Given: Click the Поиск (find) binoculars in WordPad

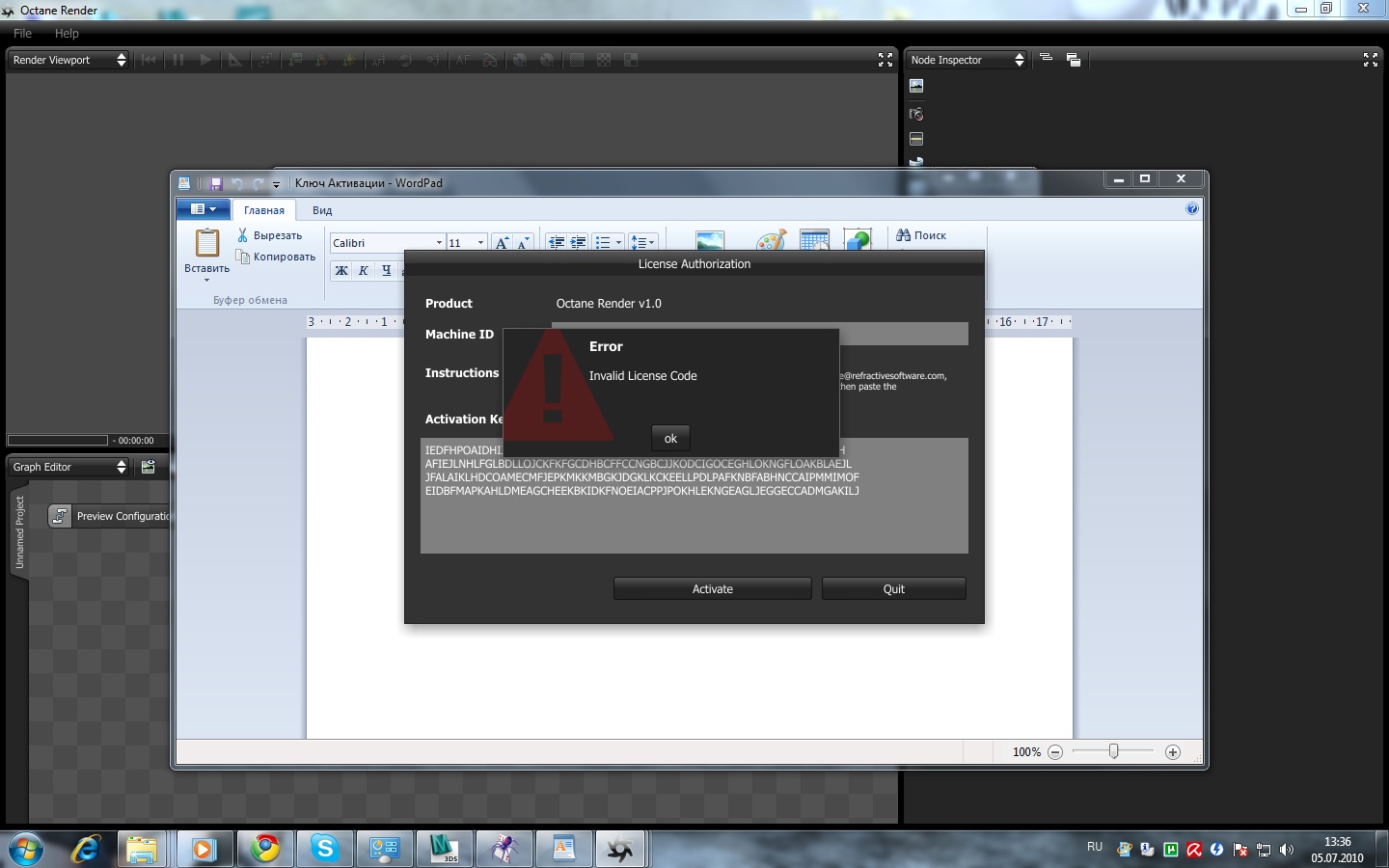Looking at the screenshot, I should click(921, 235).
